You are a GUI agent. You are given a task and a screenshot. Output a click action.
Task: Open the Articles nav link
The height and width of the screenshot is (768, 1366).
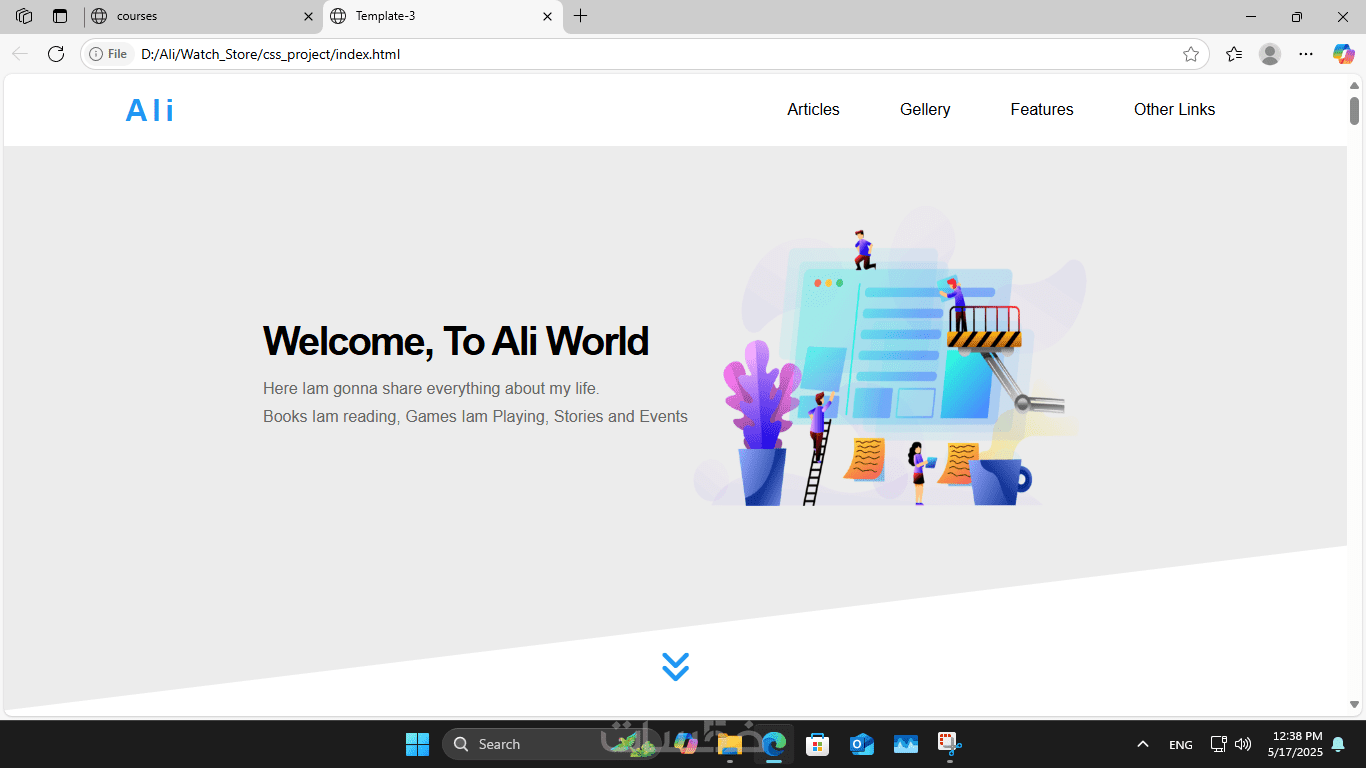click(x=813, y=110)
